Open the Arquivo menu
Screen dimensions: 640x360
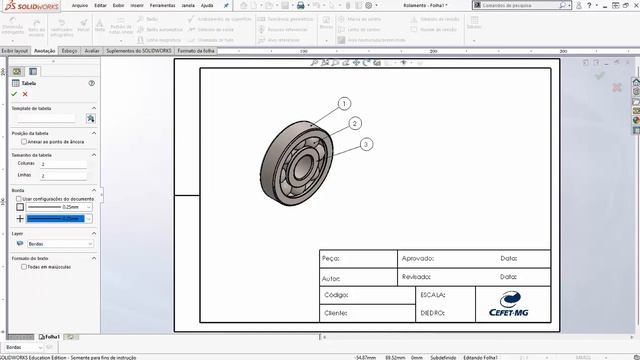pos(80,6)
